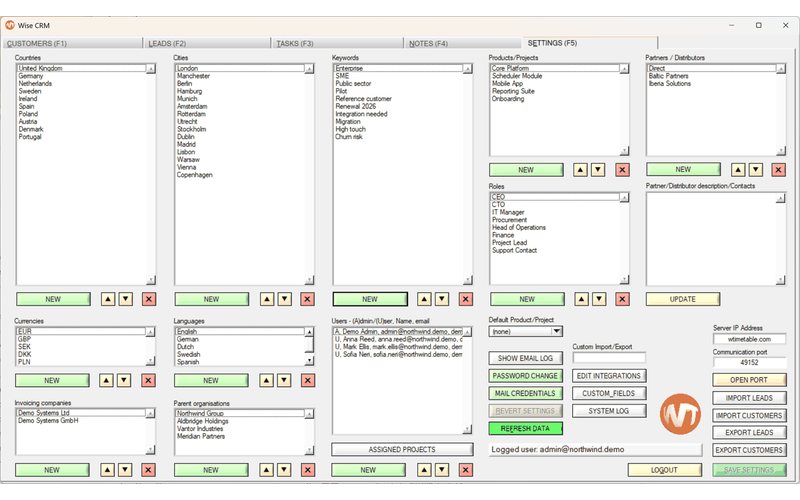The width and height of the screenshot is (800, 500).
Task: Click IMPORT LEADS button
Action: (x=749, y=398)
